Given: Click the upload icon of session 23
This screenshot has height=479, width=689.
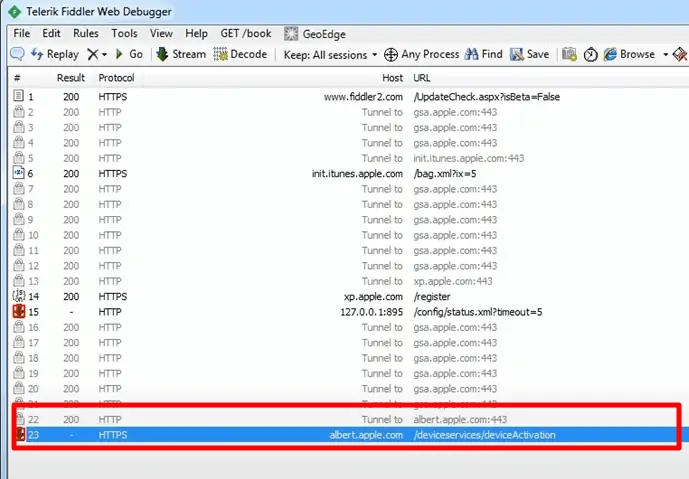Looking at the screenshot, I should (20, 434).
